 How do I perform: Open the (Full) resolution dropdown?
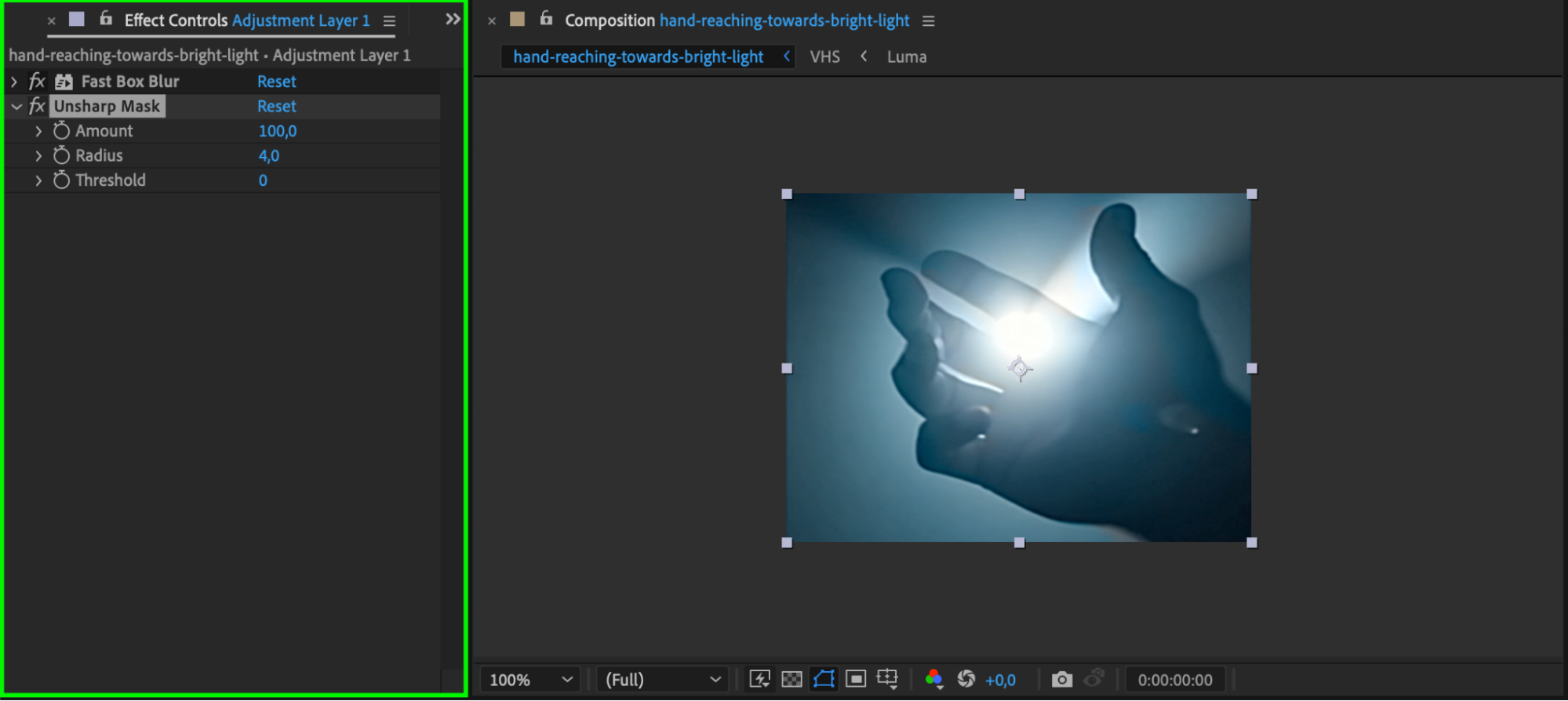tap(662, 680)
